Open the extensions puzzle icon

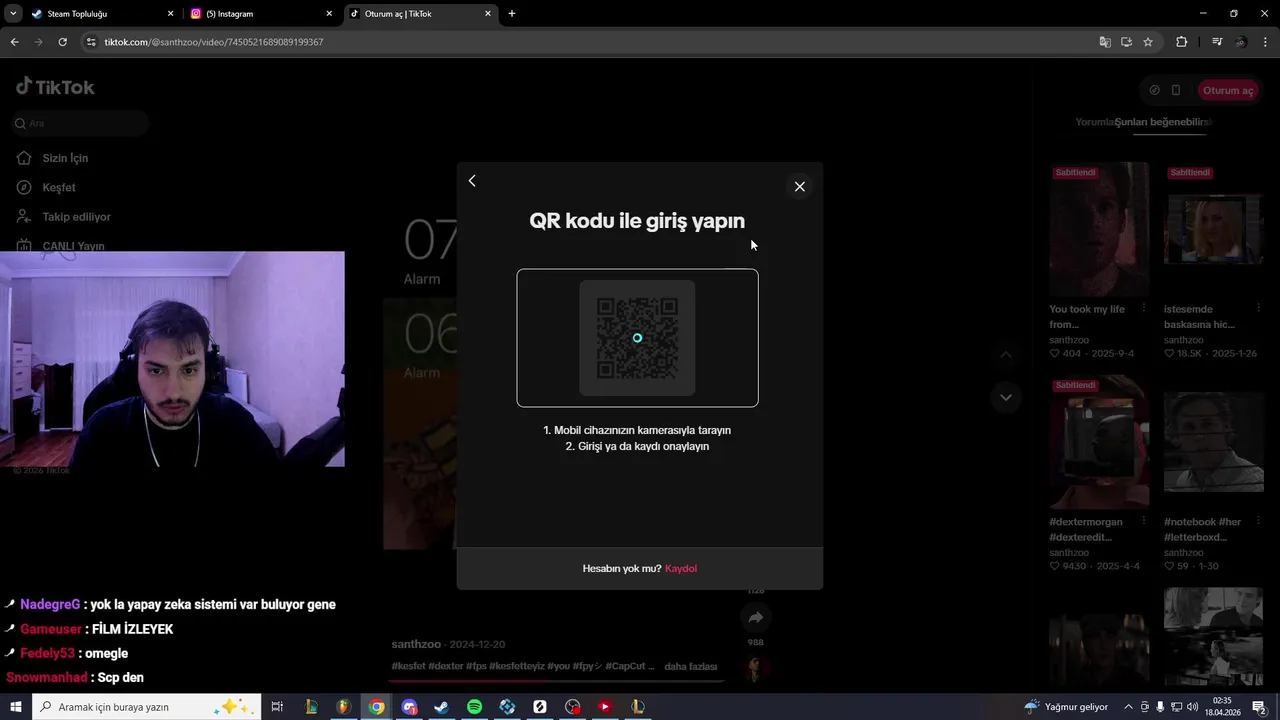point(1181,42)
